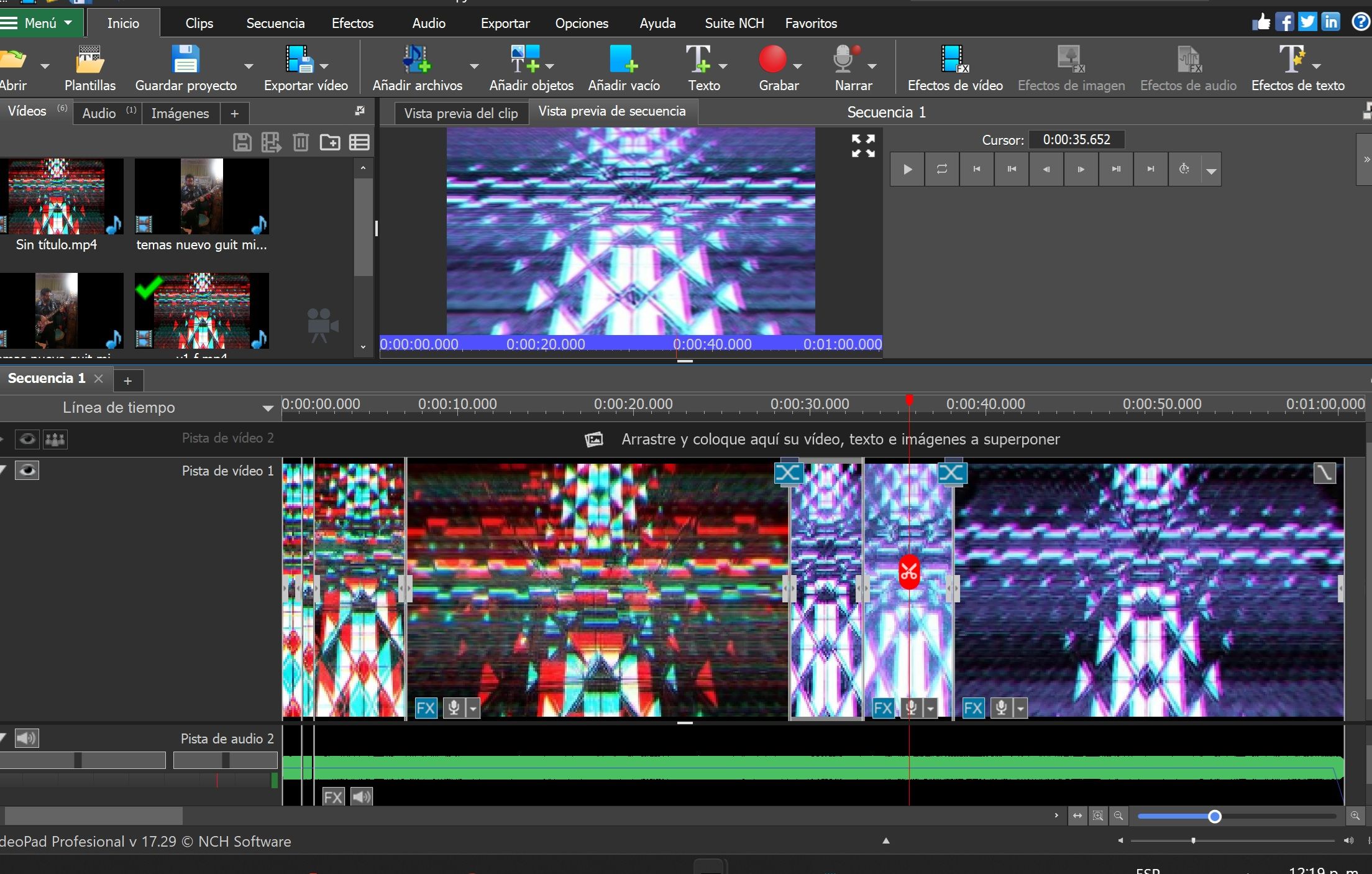The width and height of the screenshot is (1372, 874).
Task: Expand preview to fullscreen with arrows icon
Action: click(x=863, y=145)
